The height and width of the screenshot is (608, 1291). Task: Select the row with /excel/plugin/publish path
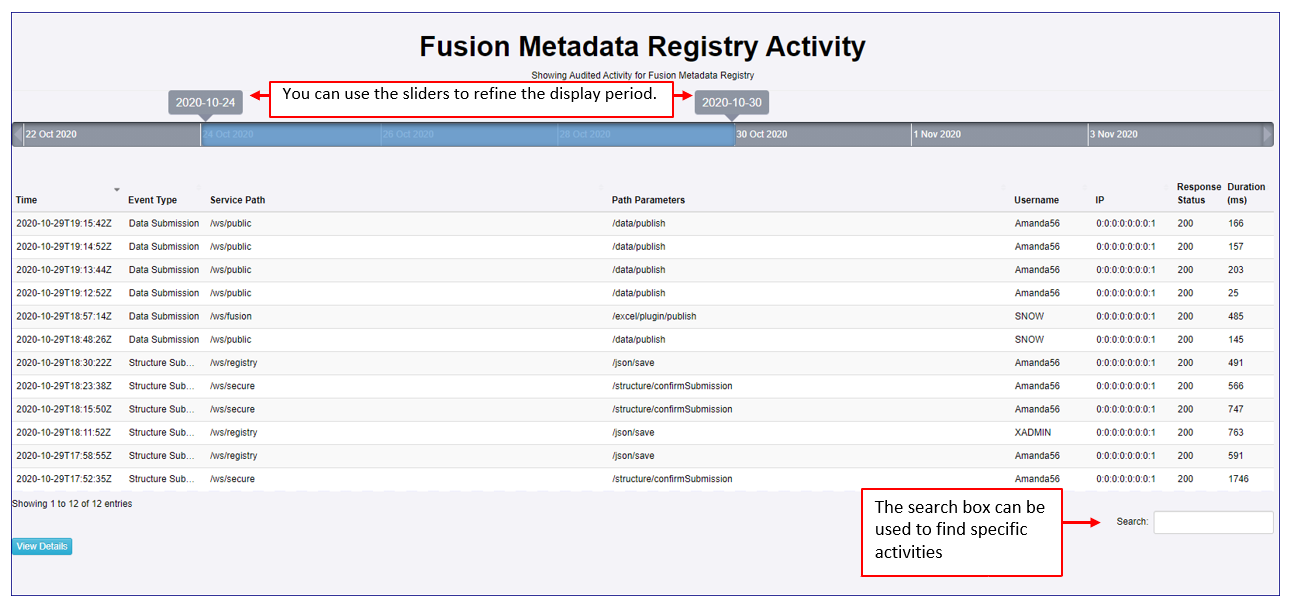coord(654,316)
